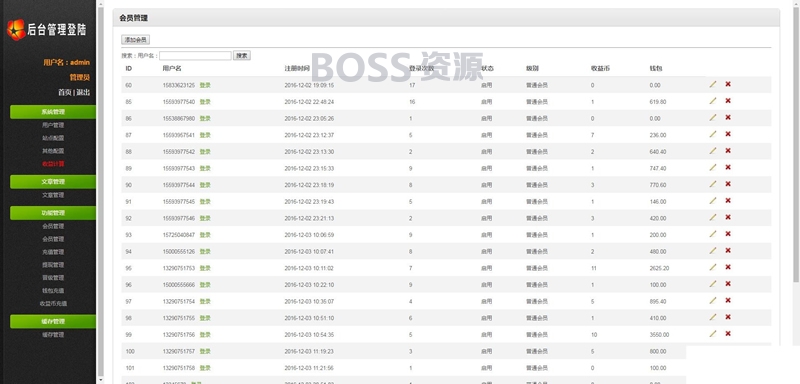Viewport: 800px width, 384px height.
Task: Edit member 15725040847 in row 93
Action: click(x=713, y=234)
